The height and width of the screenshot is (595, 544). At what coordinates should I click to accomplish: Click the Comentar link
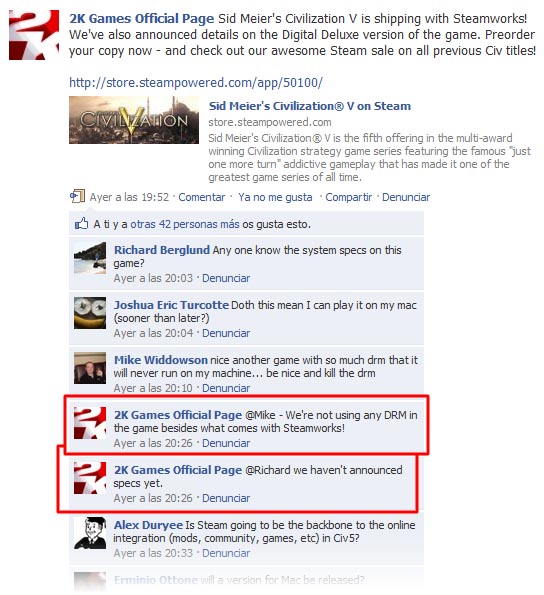click(x=201, y=197)
